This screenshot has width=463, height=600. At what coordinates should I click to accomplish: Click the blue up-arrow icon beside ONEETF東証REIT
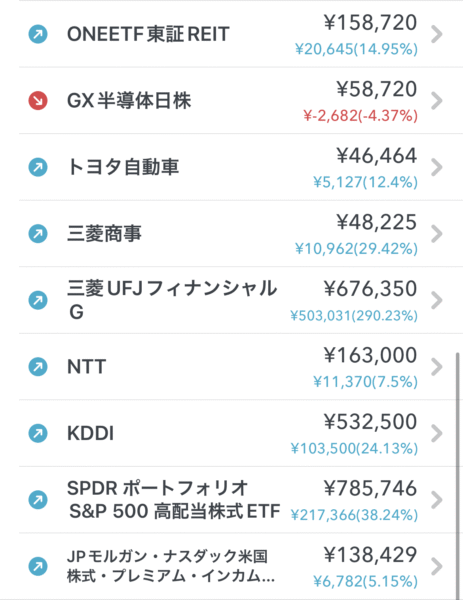pos(38,34)
